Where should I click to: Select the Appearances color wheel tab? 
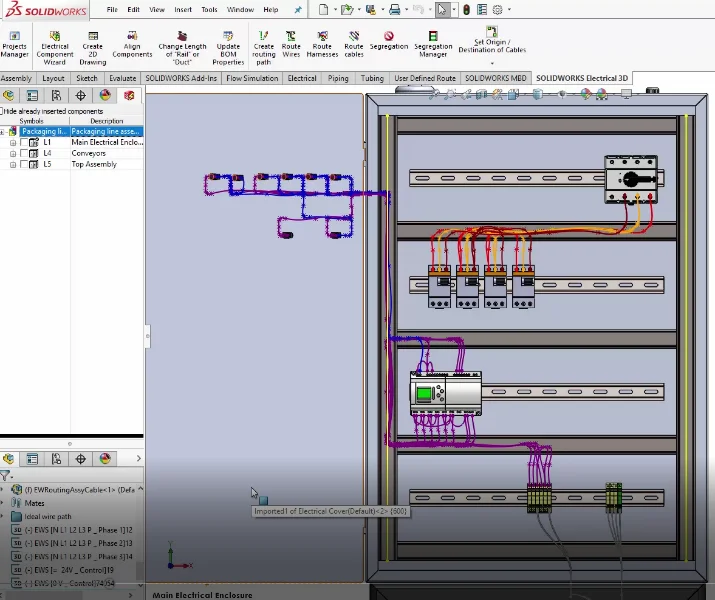pos(105,96)
